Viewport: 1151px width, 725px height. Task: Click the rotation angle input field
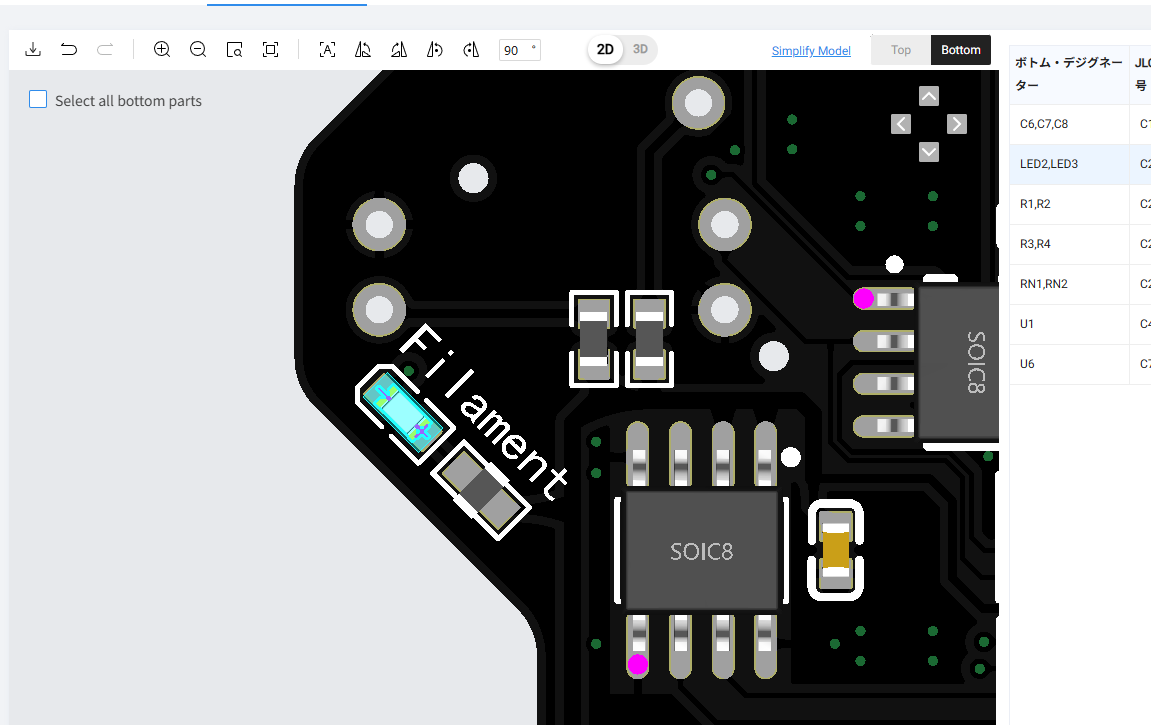coord(520,50)
